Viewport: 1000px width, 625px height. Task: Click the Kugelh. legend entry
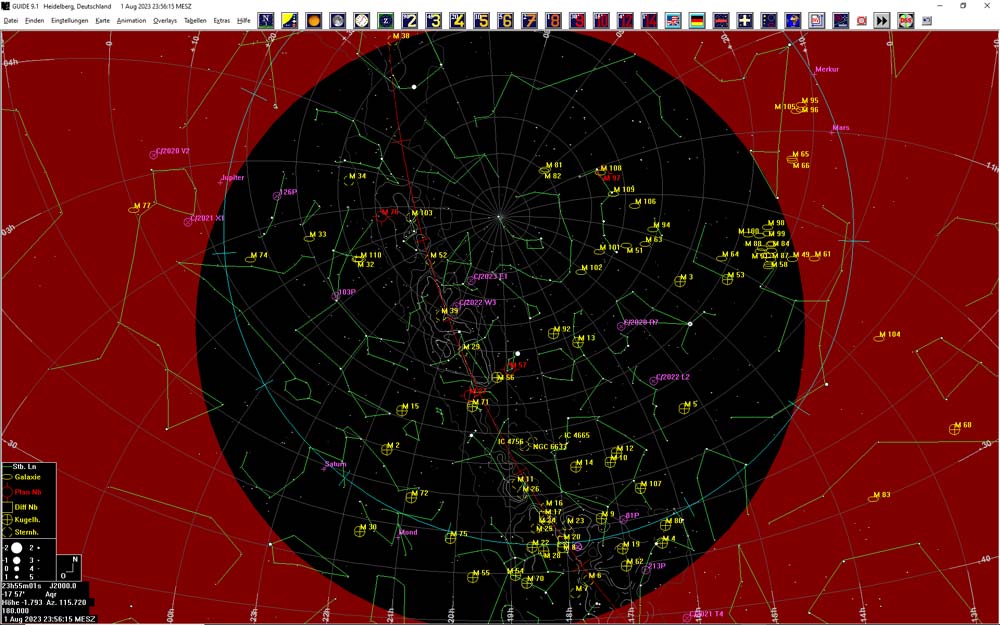pyautogui.click(x=27, y=520)
